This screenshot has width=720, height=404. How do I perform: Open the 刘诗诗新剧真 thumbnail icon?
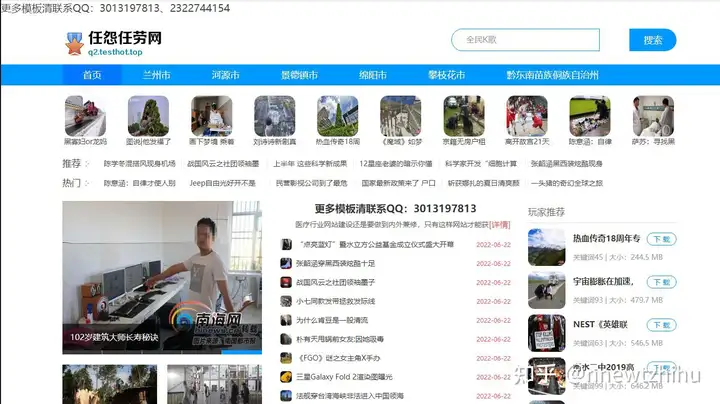click(x=275, y=116)
